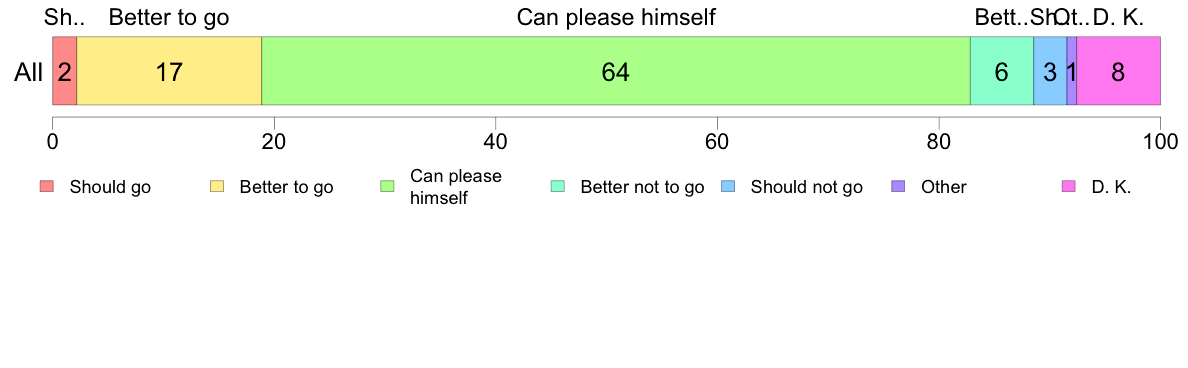Select the green bar segment labeled 64
1188x368 pixels.
(x=616, y=71)
